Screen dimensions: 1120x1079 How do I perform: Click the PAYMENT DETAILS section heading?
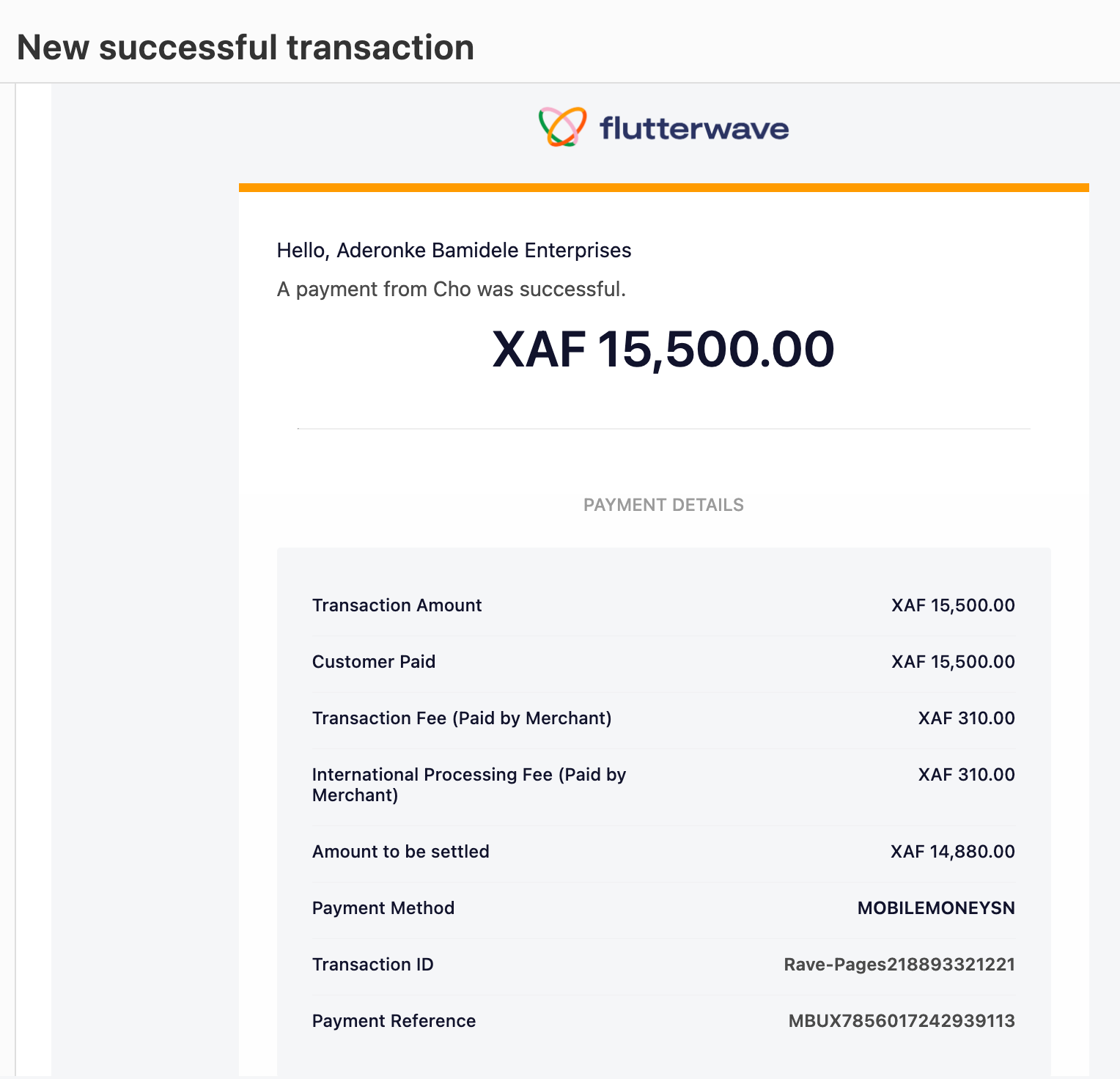click(x=663, y=505)
